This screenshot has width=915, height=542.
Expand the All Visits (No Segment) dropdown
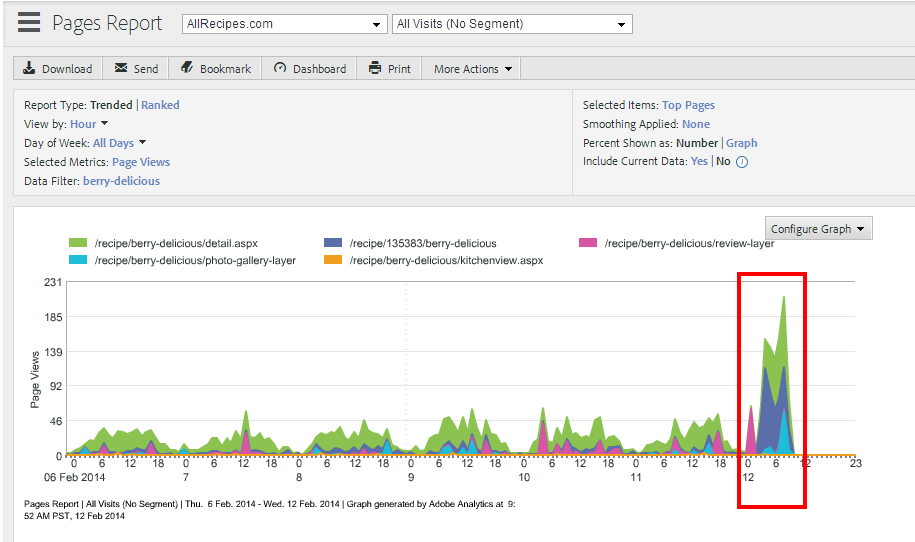(x=511, y=24)
